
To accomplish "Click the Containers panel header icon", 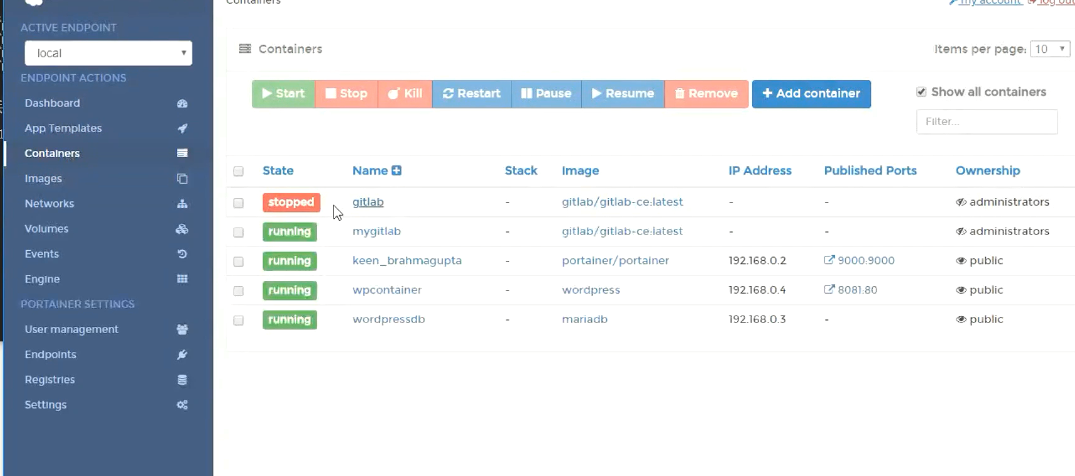I will pos(245,49).
